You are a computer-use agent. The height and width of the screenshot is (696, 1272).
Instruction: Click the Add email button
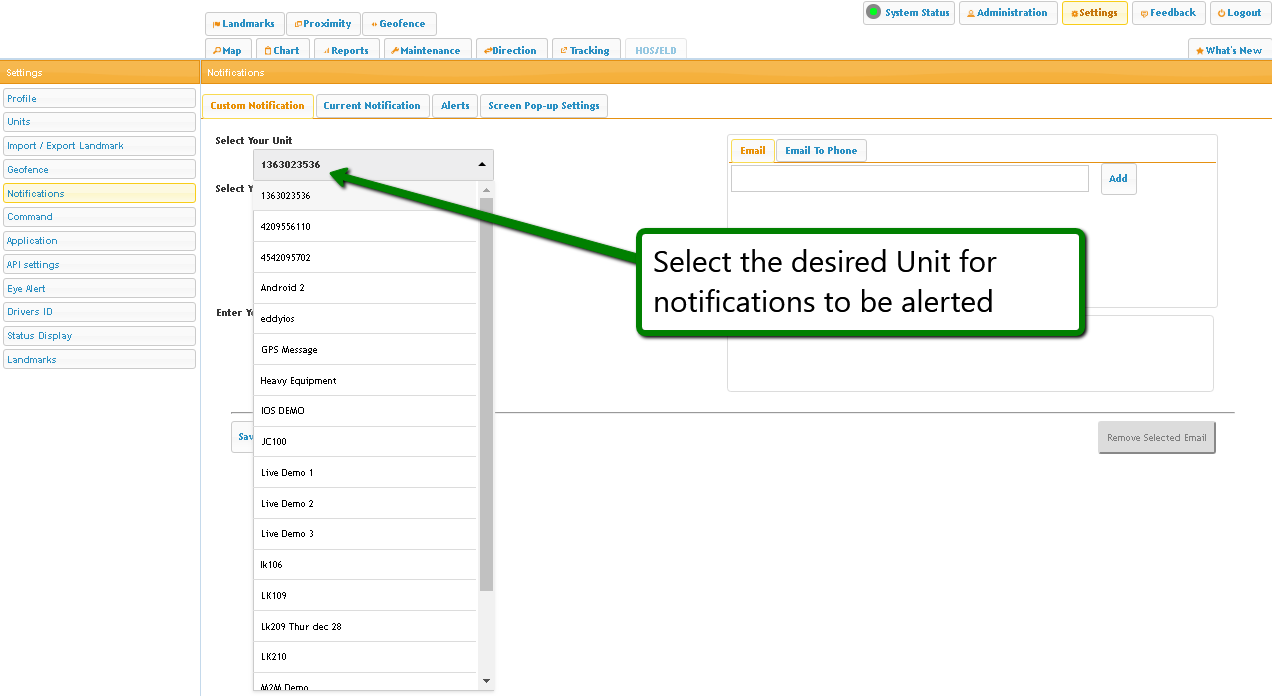[x=1118, y=179]
